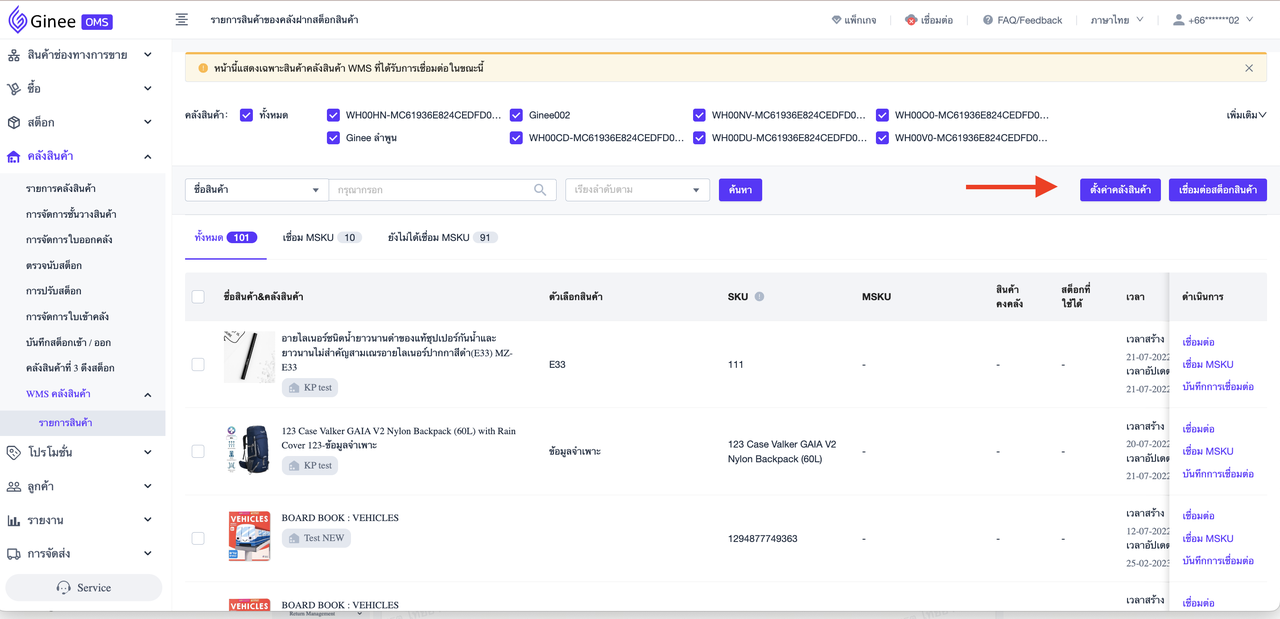The width and height of the screenshot is (1280, 619).
Task: Select the BOARD BOOK : VEHICLES row checkbox
Action: click(198, 538)
